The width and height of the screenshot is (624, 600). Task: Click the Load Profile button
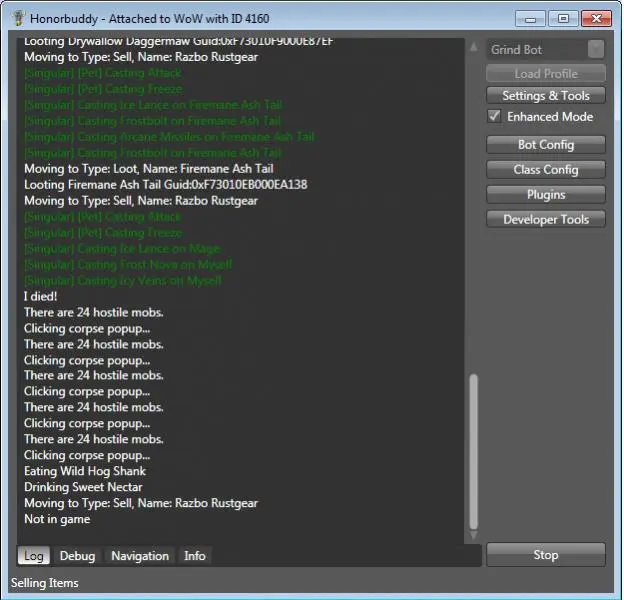pyautogui.click(x=546, y=74)
